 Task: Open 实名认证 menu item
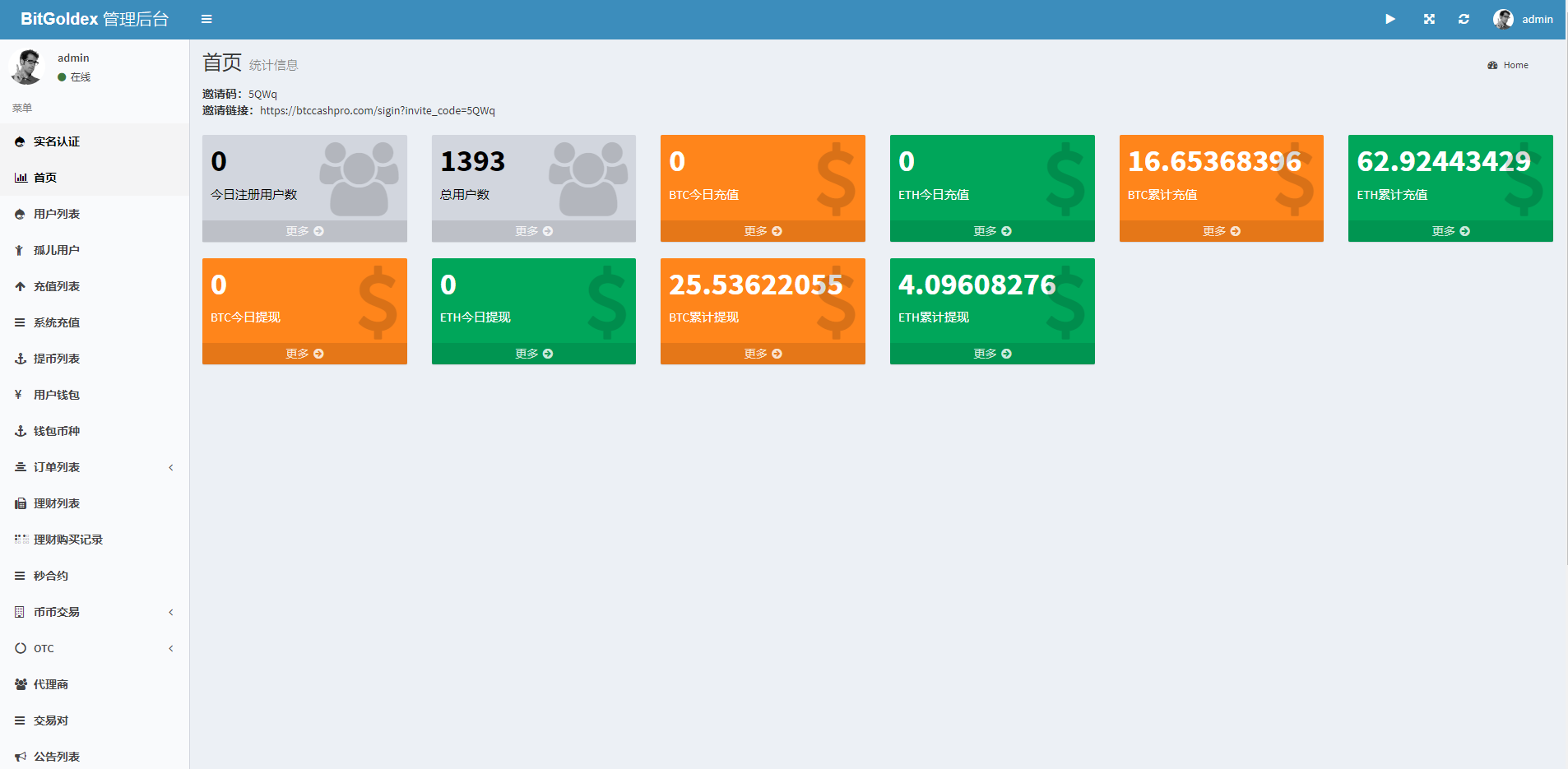click(57, 141)
